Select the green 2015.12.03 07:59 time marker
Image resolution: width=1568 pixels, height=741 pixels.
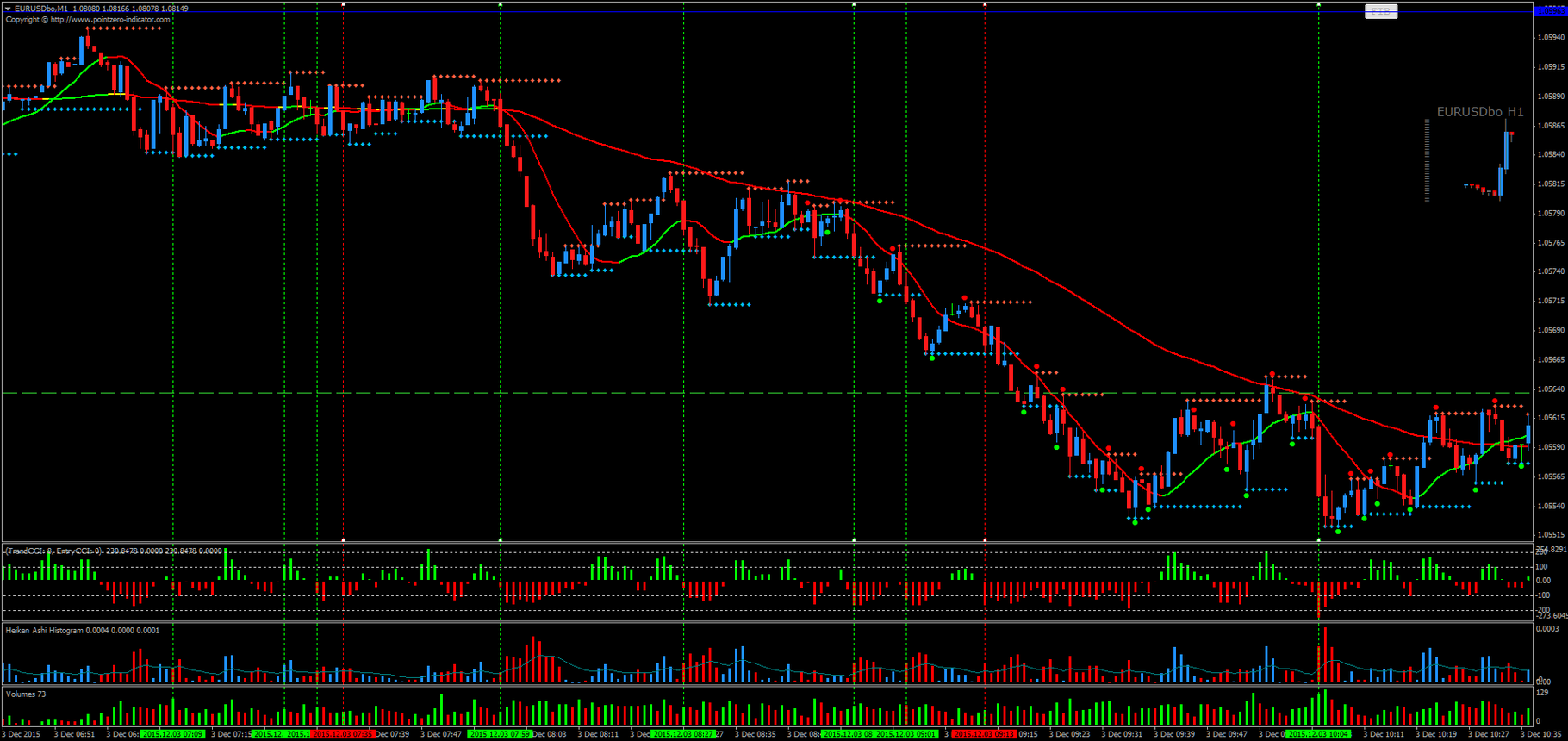(x=500, y=734)
